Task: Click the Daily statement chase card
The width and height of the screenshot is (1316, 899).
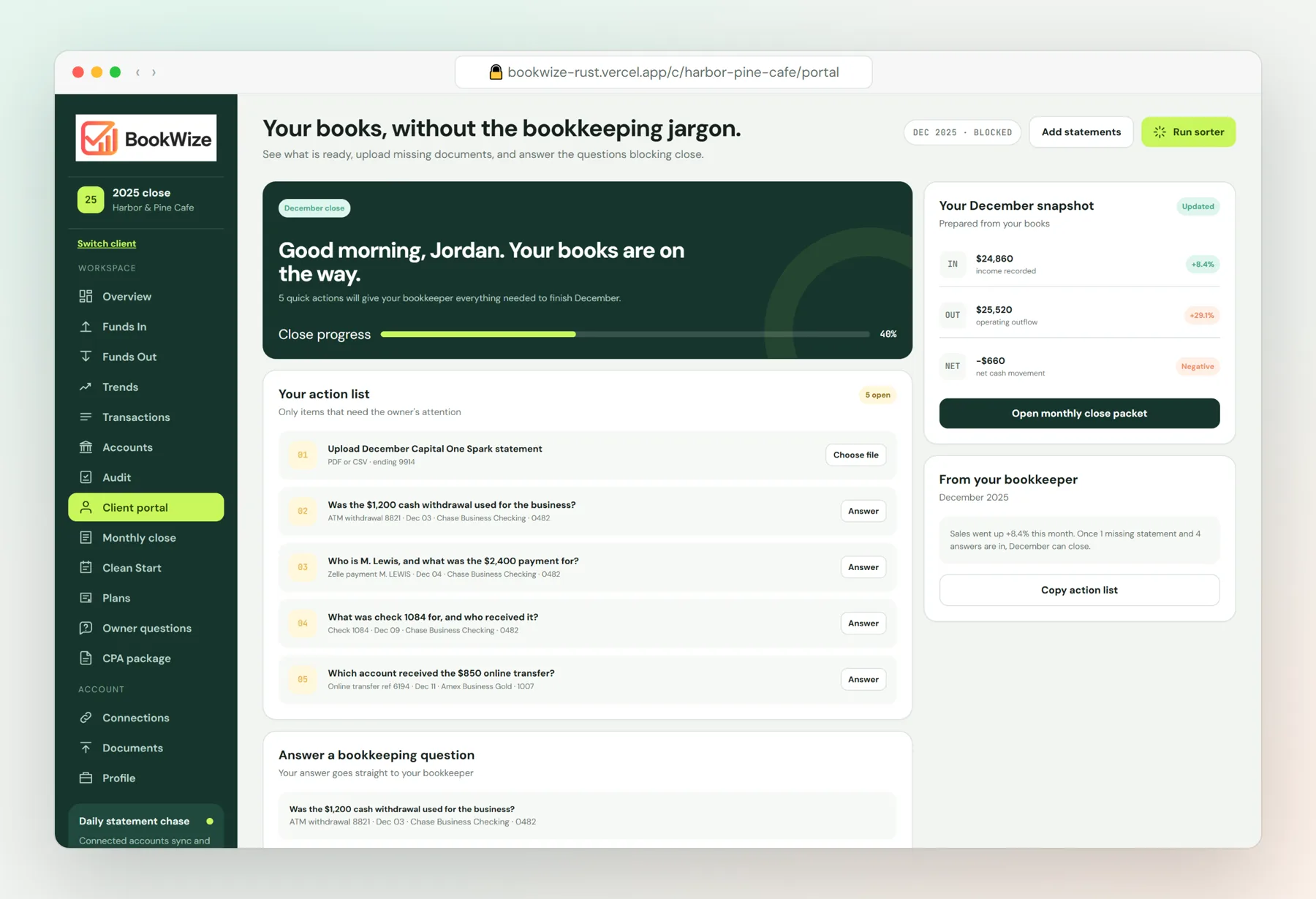Action: [x=146, y=827]
